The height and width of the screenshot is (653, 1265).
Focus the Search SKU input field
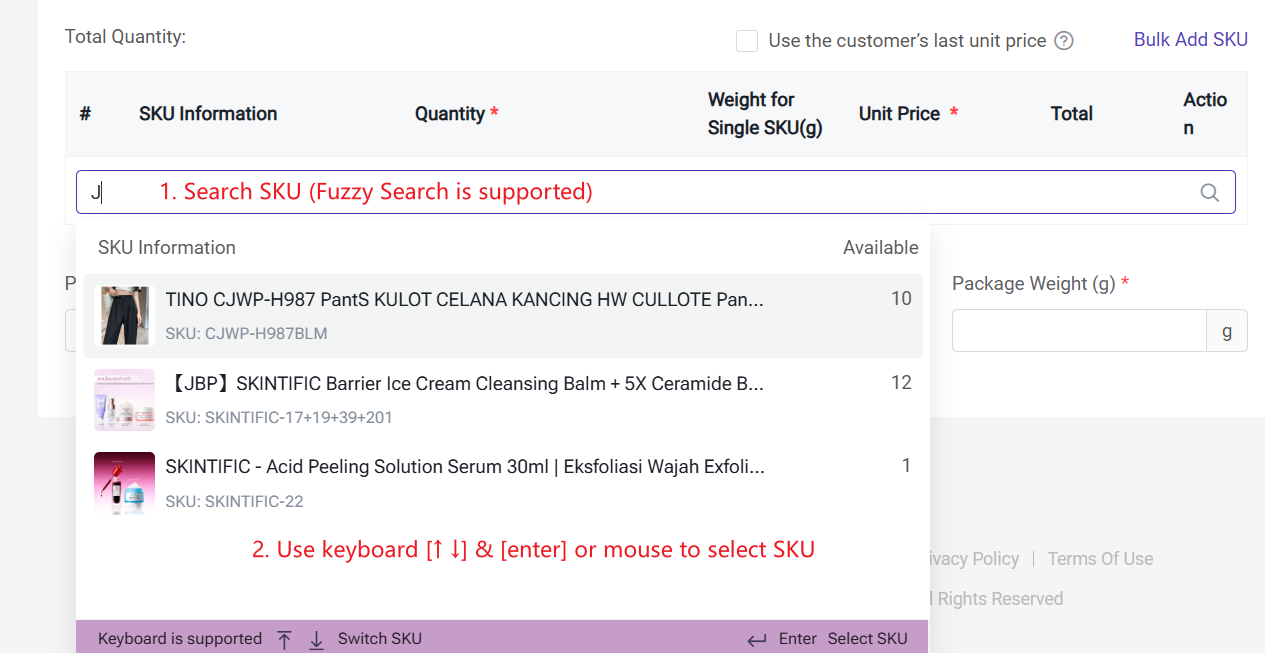(x=640, y=192)
